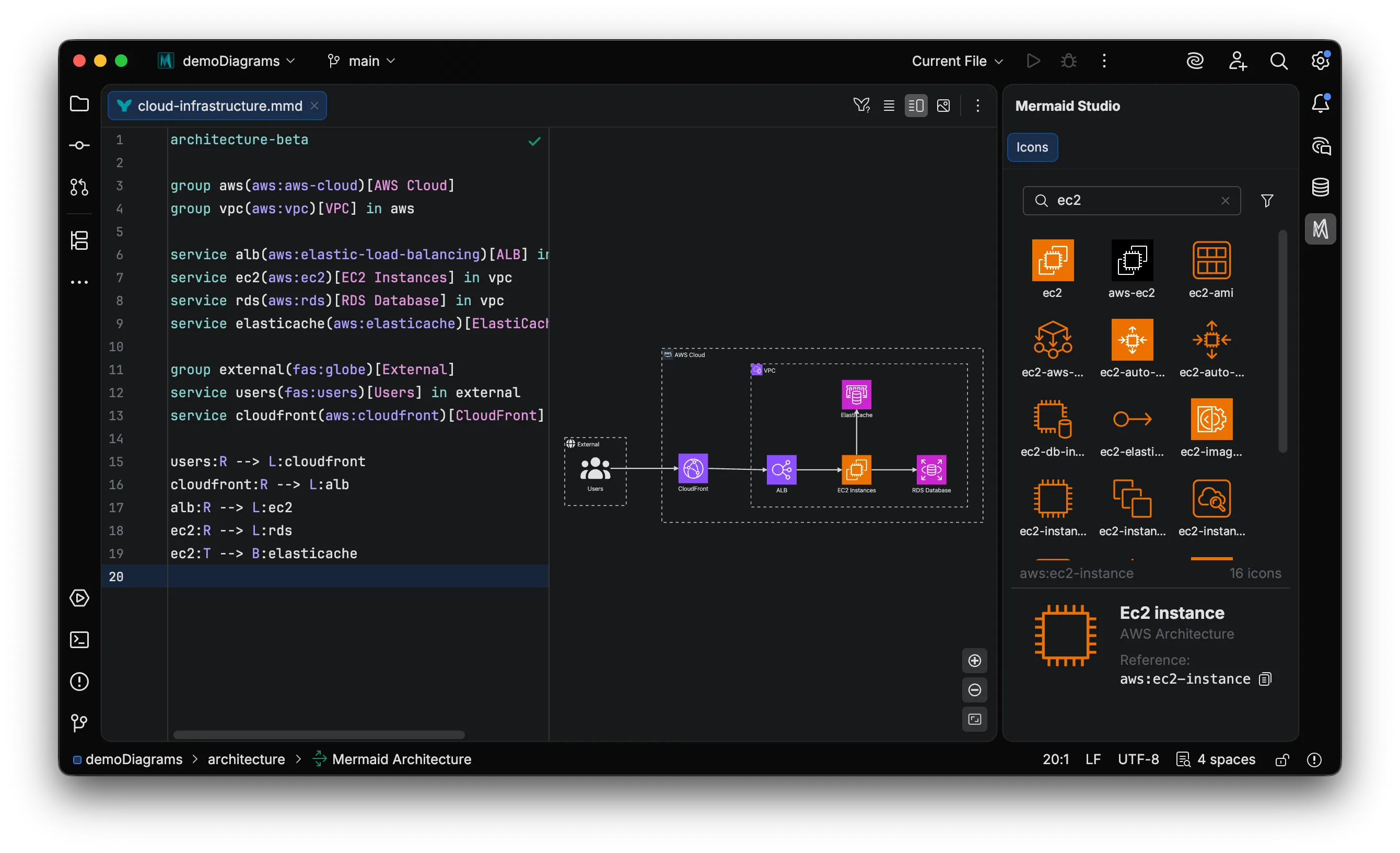Copy the aws:ec2-instance reference
Image resolution: width=1400 pixels, height=853 pixels.
(1266, 679)
